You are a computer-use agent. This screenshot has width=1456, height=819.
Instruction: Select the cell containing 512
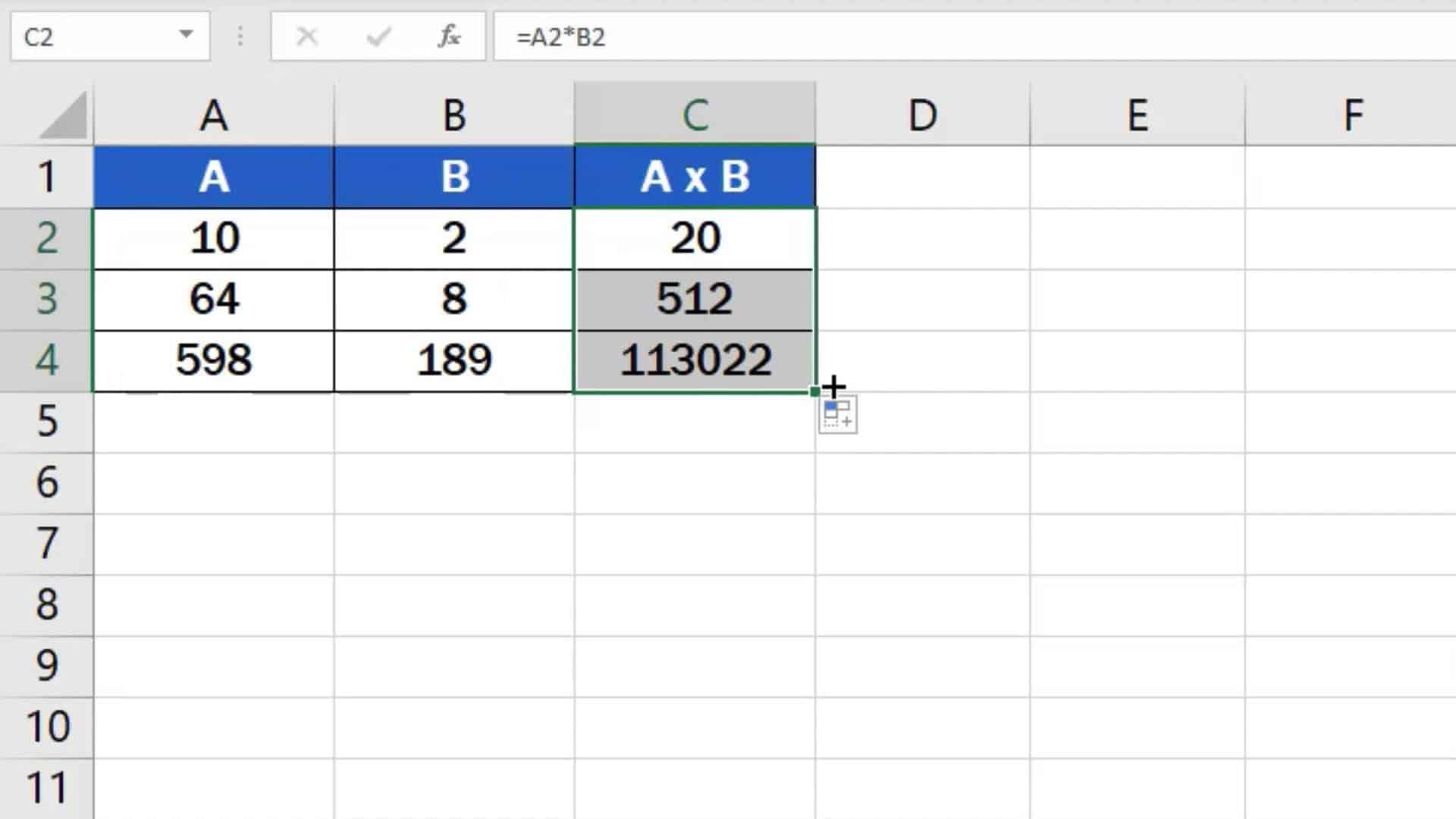pos(694,299)
